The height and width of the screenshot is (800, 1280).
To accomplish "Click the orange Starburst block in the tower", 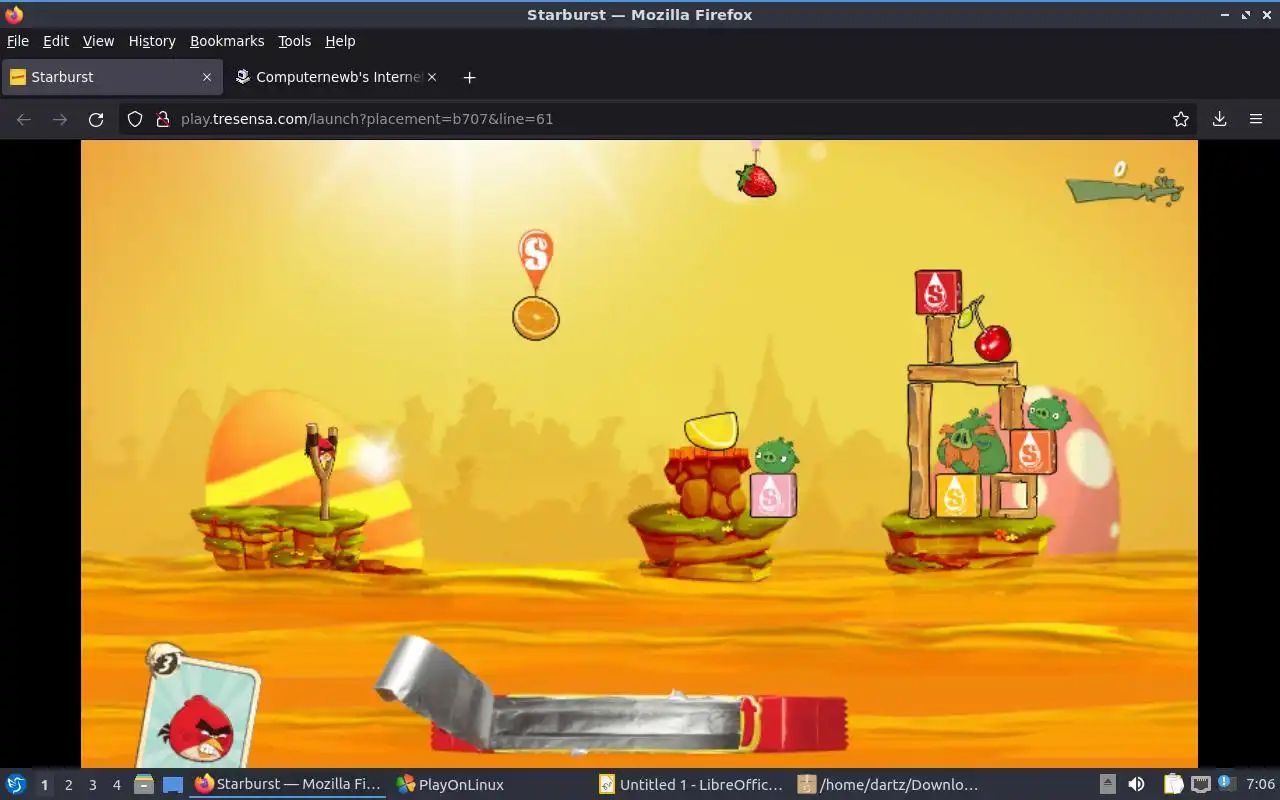I will tap(1032, 451).
